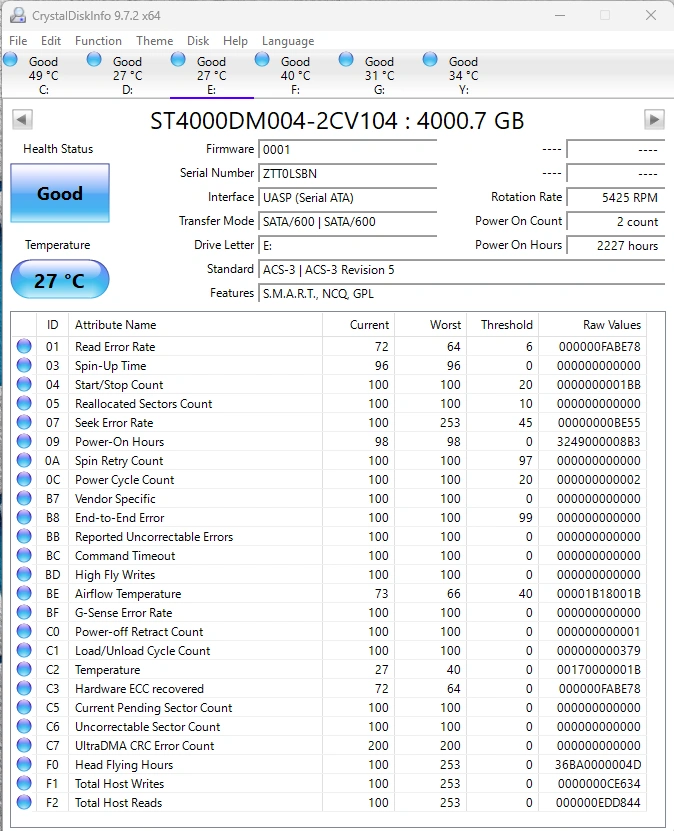This screenshot has width=674, height=831.
Task: Click status orb for Read Error Rate
Action: click(24, 347)
